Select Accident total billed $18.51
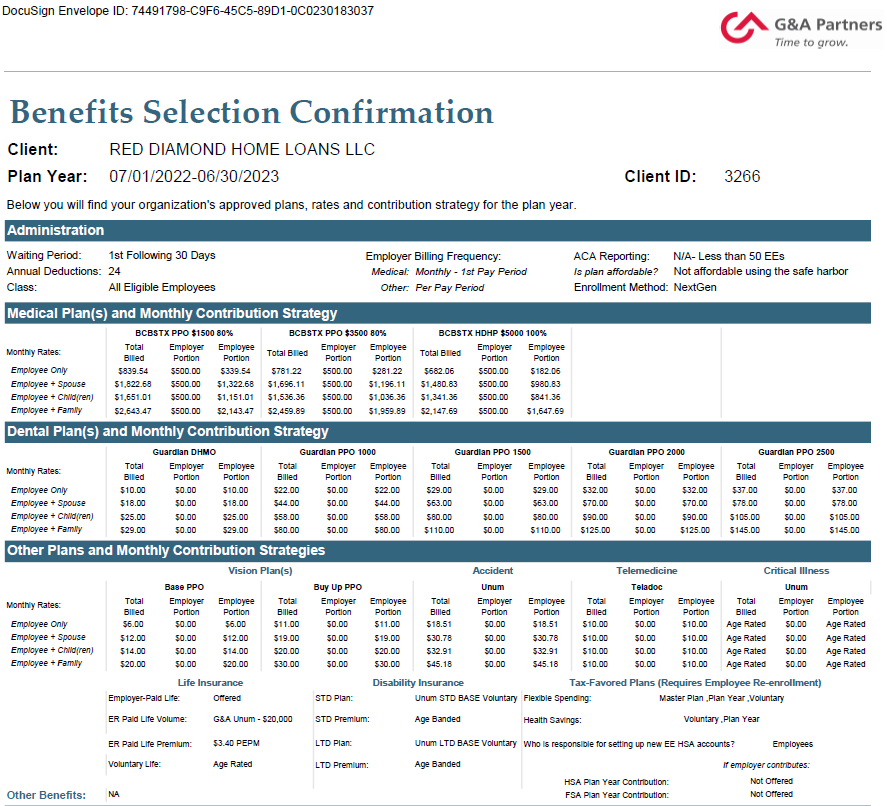The image size is (887, 806). point(439,624)
